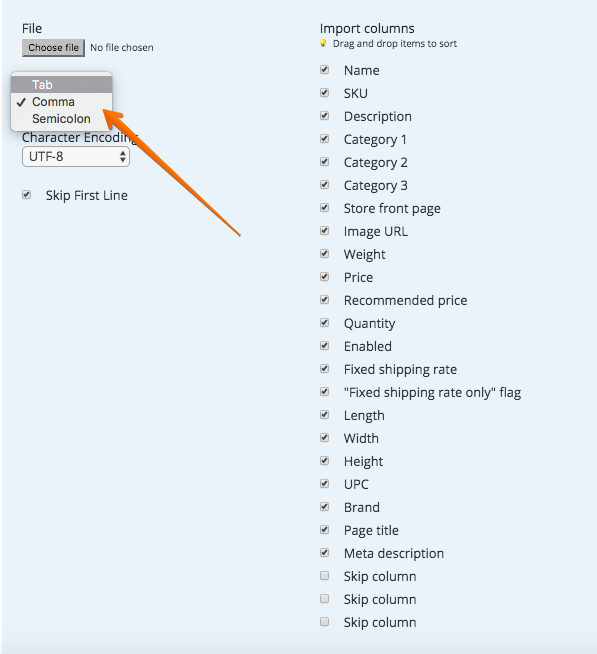Uncheck the Meta description column
The height and width of the screenshot is (654, 597).
tap(325, 553)
